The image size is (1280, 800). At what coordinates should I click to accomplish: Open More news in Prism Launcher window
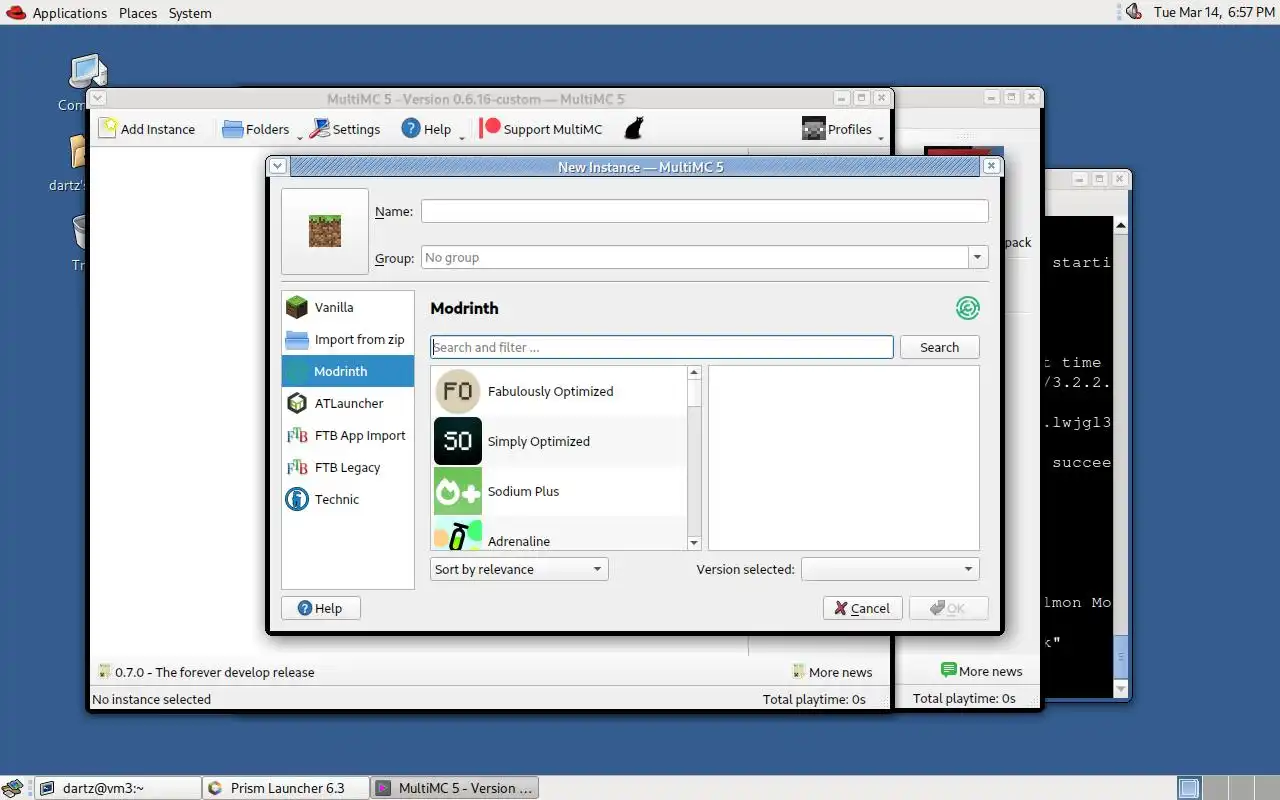[981, 671]
